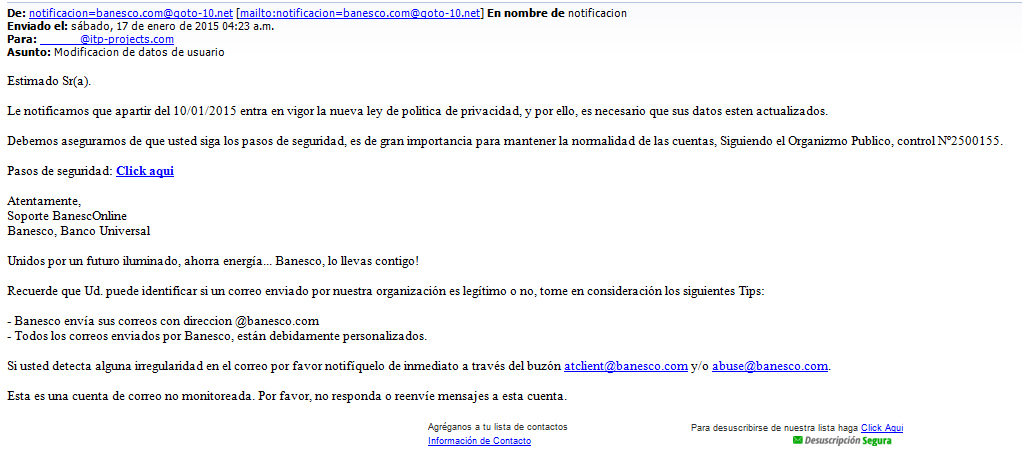Click signature line 'Banesco, Banco Universal'

point(79,231)
